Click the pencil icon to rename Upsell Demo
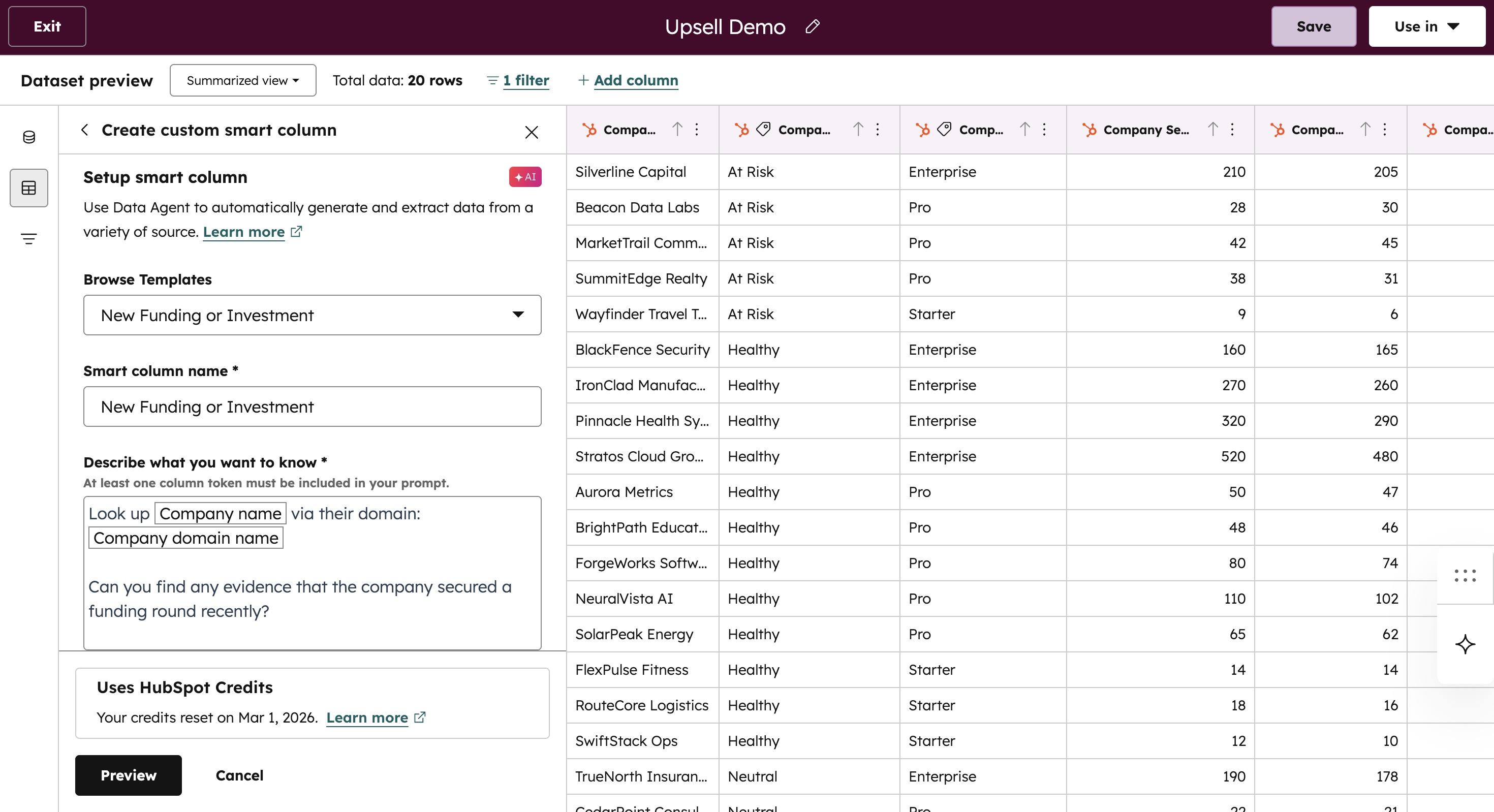This screenshot has width=1494, height=812. [x=812, y=26]
